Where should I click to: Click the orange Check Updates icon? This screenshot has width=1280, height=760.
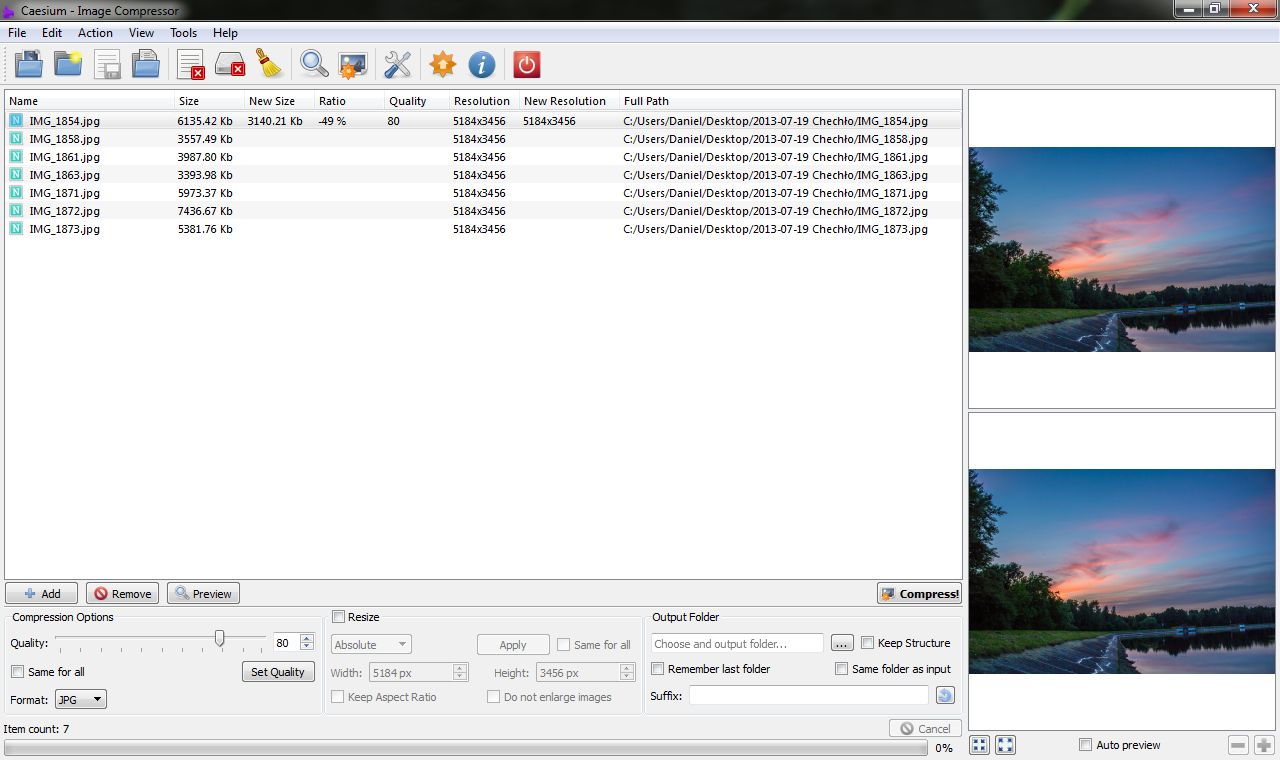[442, 65]
